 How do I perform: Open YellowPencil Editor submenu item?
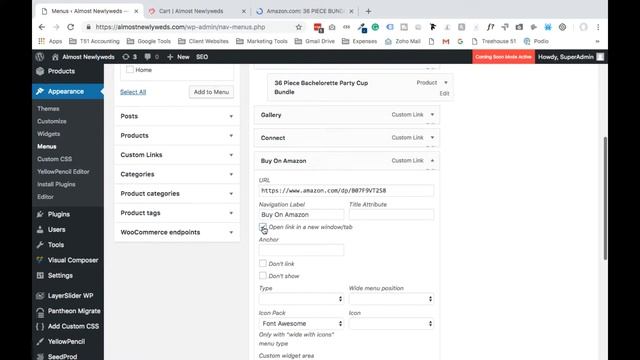(x=63, y=172)
